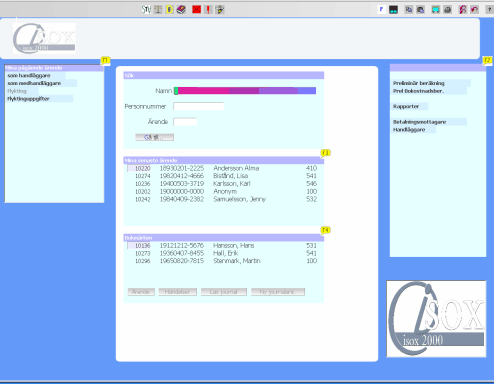494x384 pixels.
Task: Open 'som medhandläggare' ongoing cases
Action: (x=34, y=83)
